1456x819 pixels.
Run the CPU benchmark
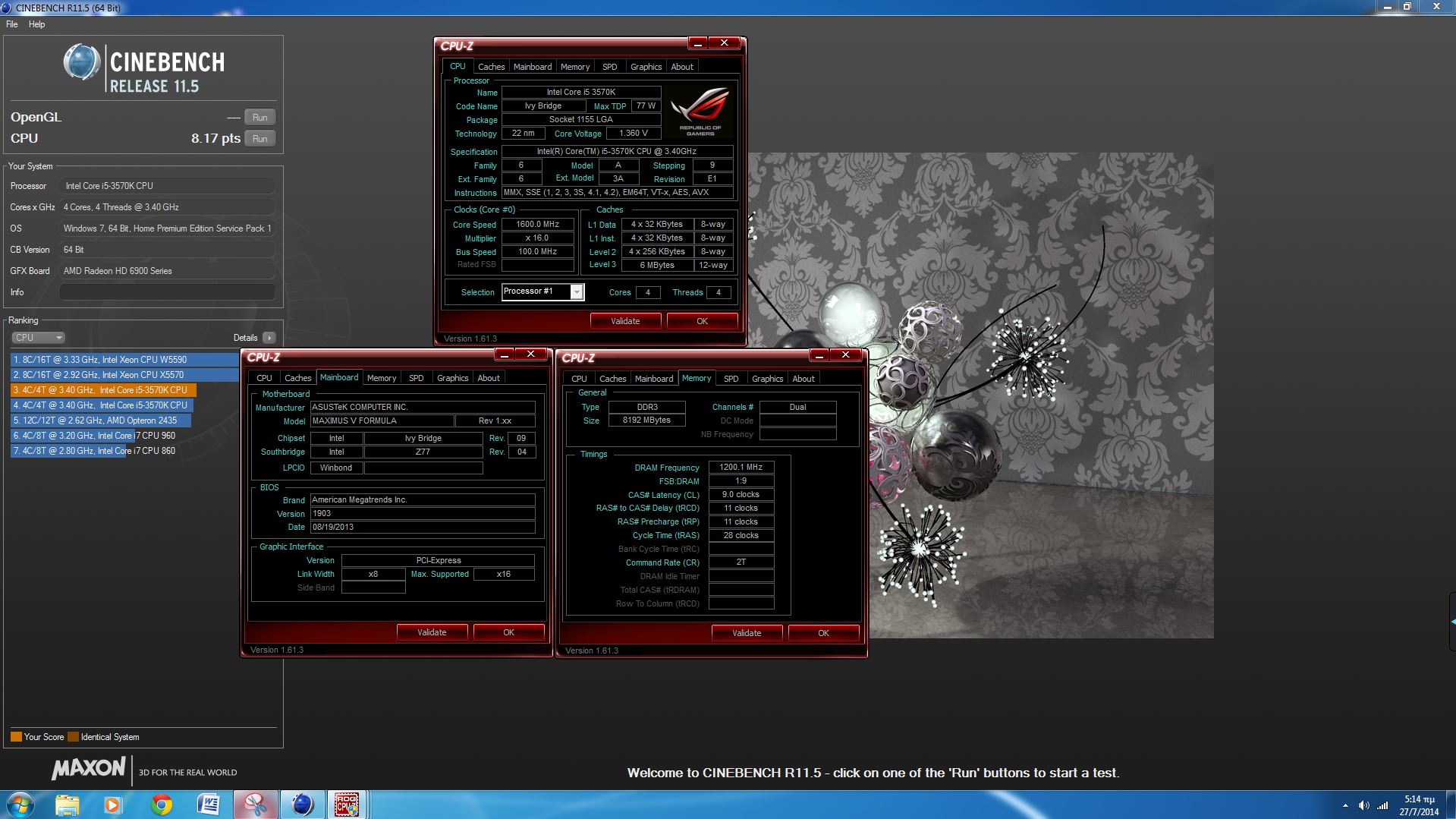(x=259, y=139)
